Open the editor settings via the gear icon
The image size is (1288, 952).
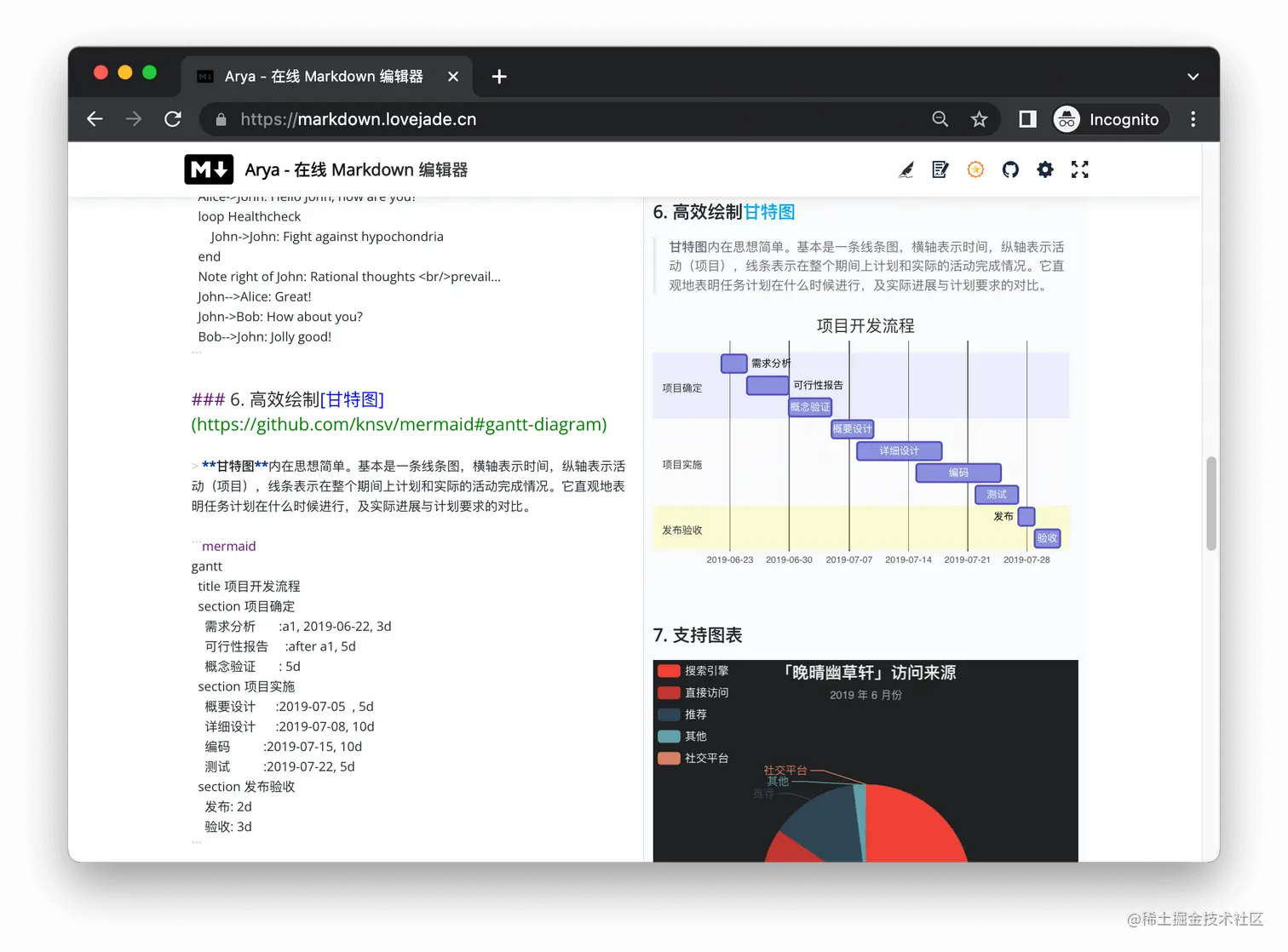coord(1045,169)
